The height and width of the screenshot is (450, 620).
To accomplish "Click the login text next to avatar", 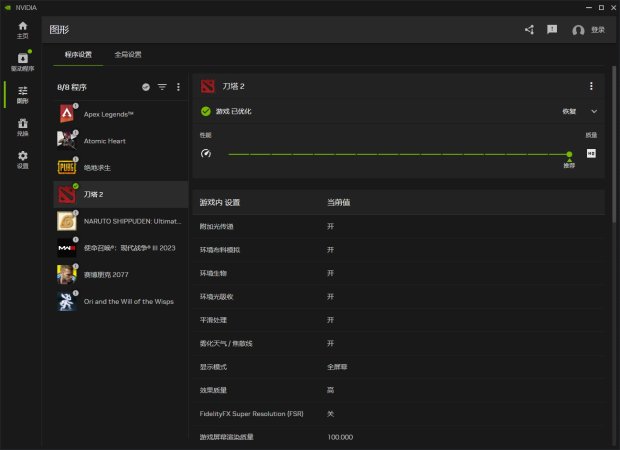I will (x=597, y=30).
